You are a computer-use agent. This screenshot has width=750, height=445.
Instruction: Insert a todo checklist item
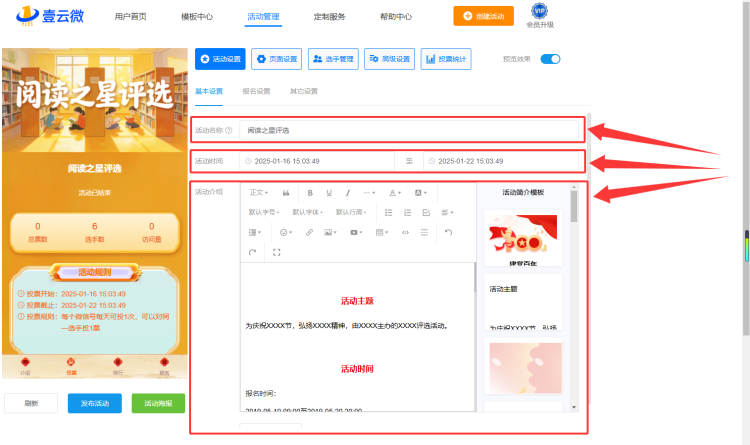coord(426,212)
